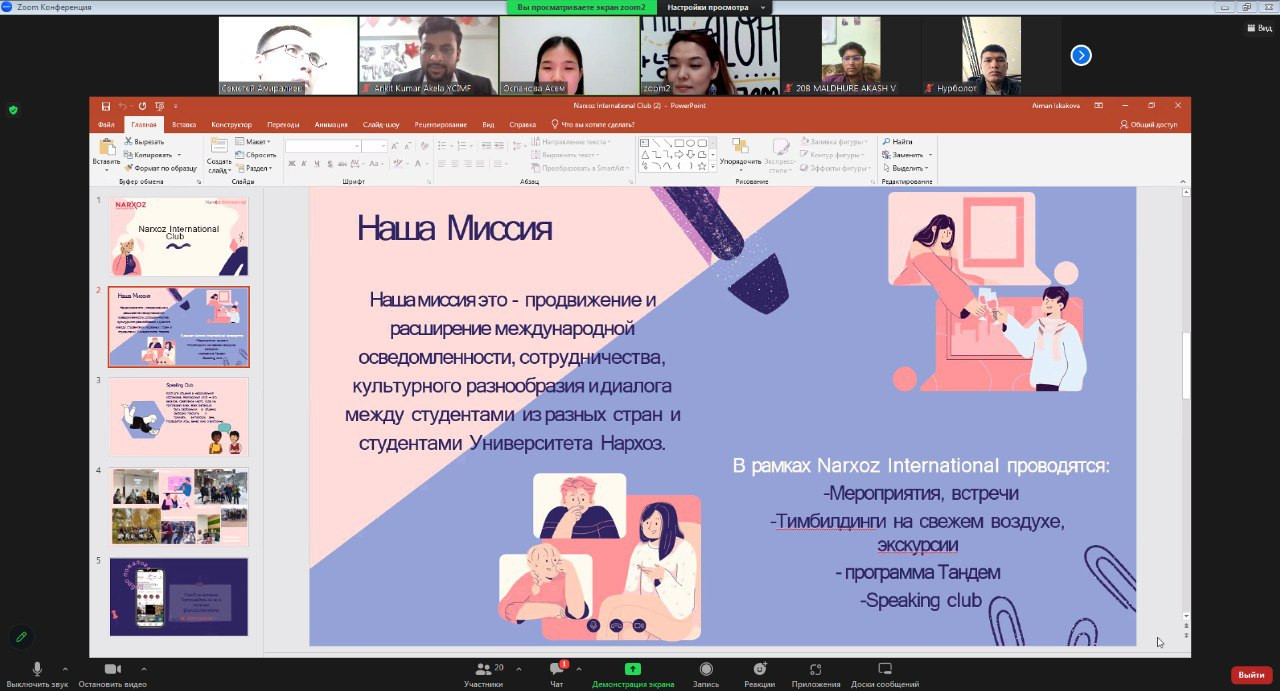This screenshot has width=1280, height=691.
Task: Select the Speaking Club slide 3 thumbnail
Action: tap(179, 416)
